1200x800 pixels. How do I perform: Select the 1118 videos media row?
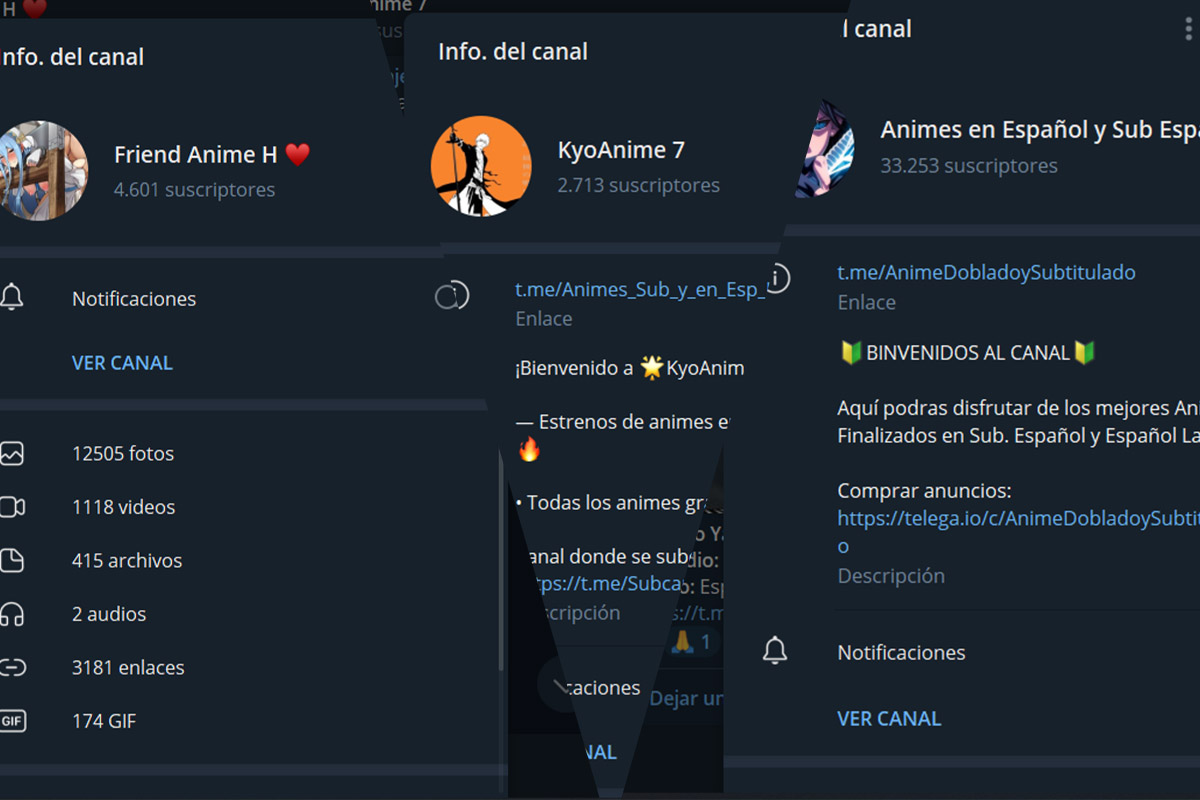250,507
